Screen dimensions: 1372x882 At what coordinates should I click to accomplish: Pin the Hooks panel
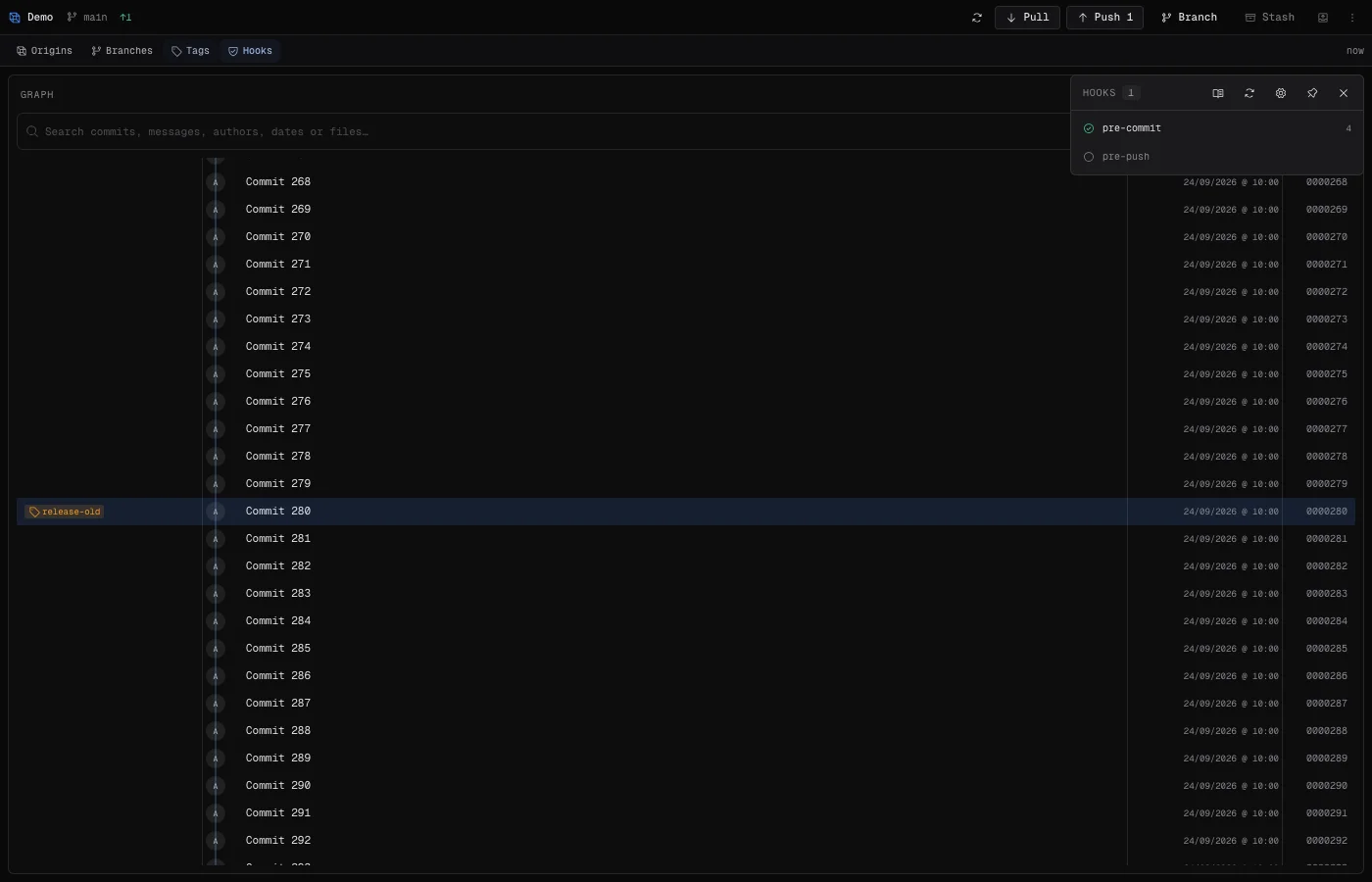click(x=1312, y=93)
